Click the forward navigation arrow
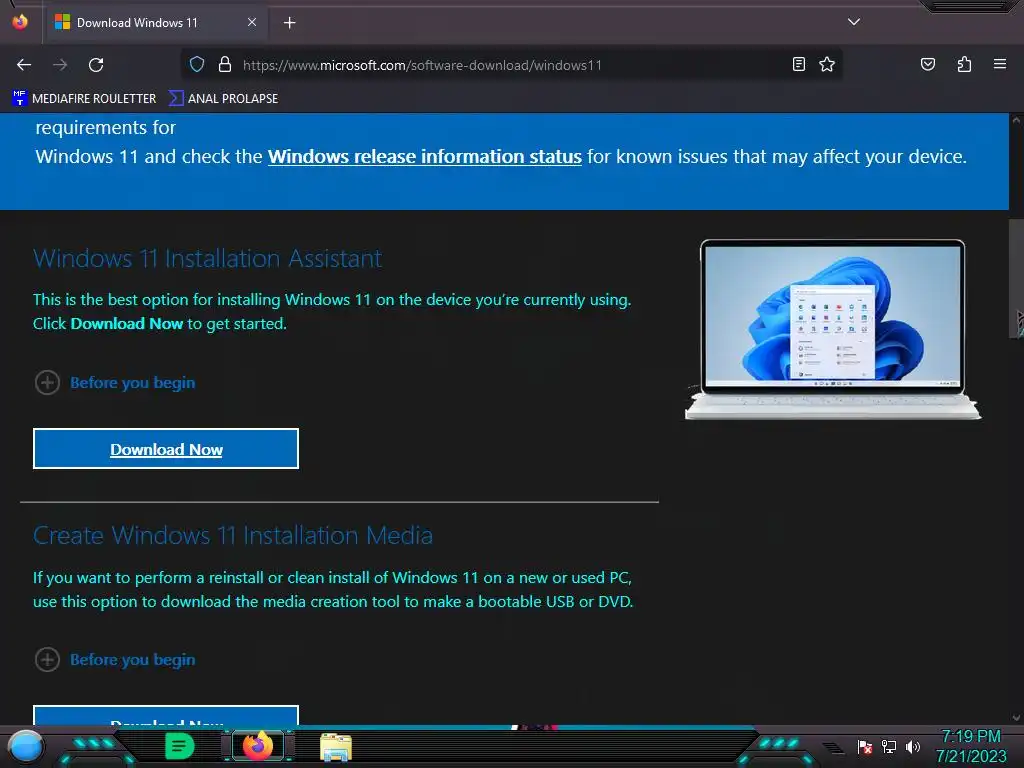This screenshot has height=768, width=1024. (60, 65)
